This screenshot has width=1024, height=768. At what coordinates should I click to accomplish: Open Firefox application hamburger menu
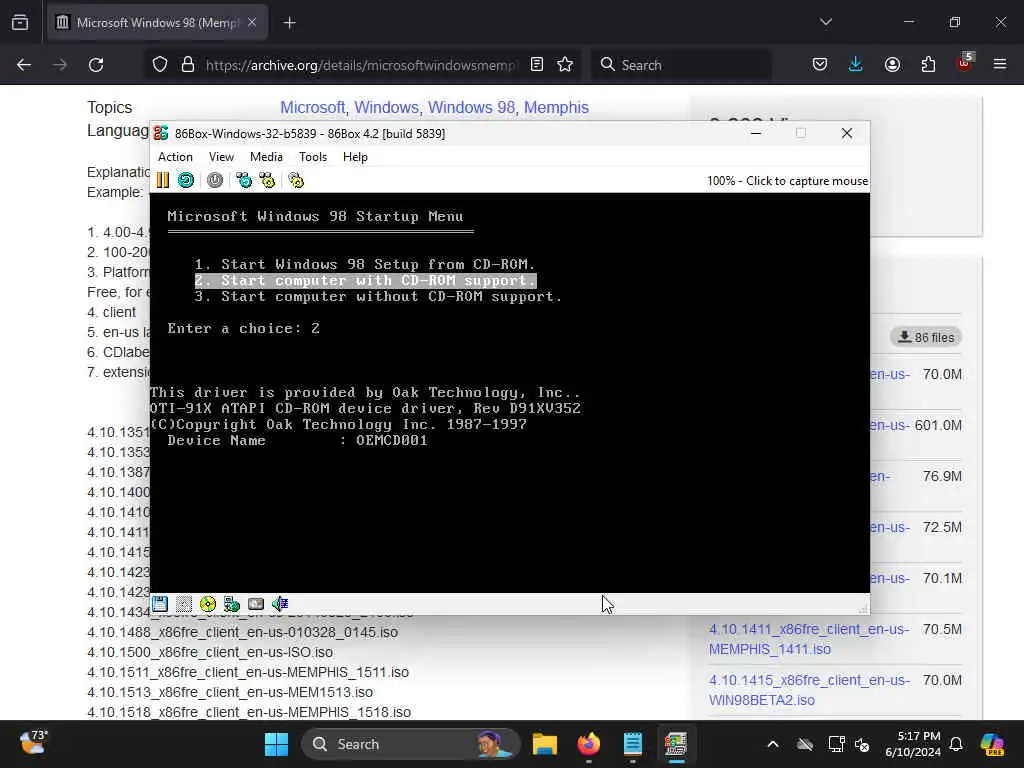[x=1000, y=65]
